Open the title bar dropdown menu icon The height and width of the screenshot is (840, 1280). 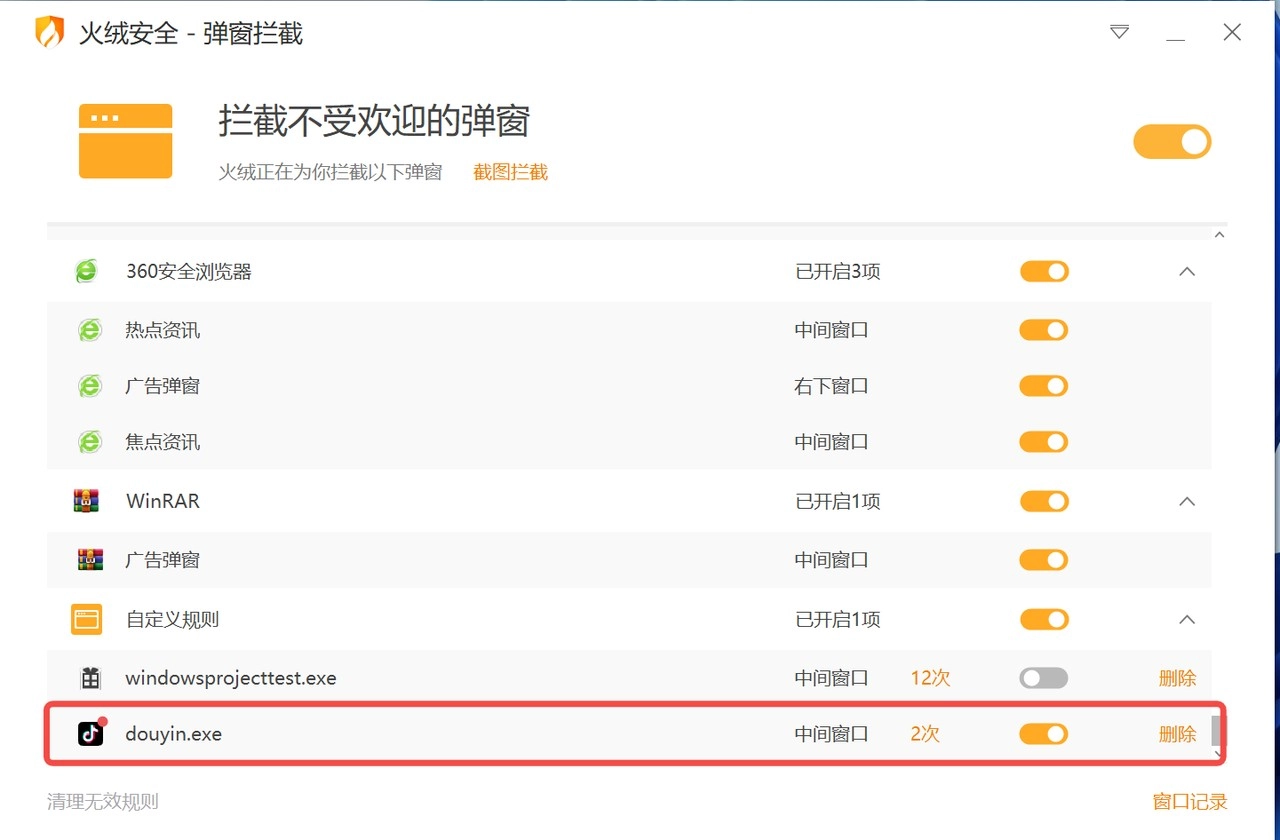click(x=1119, y=33)
